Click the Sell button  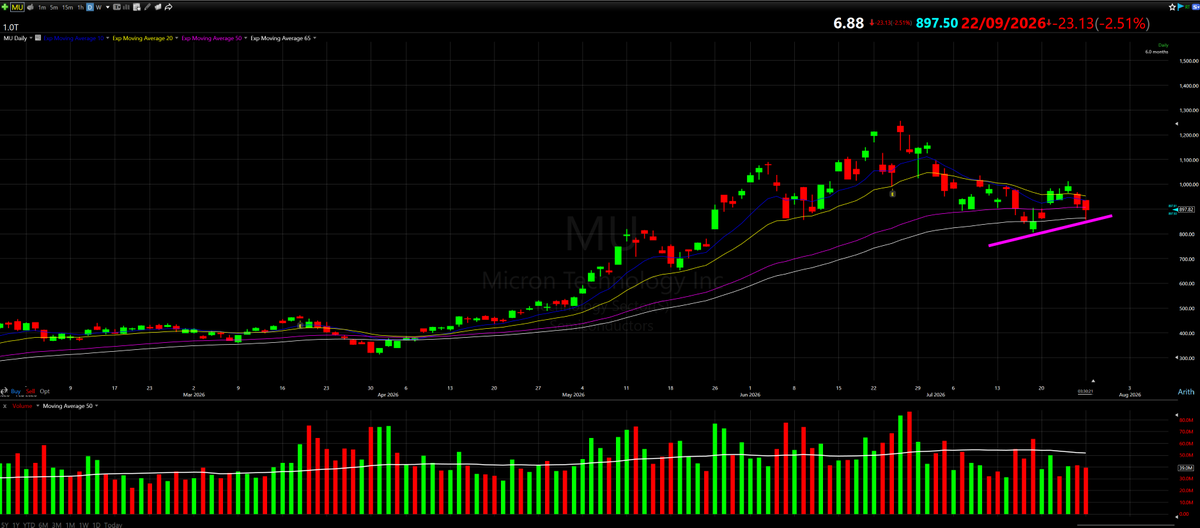pos(30,391)
